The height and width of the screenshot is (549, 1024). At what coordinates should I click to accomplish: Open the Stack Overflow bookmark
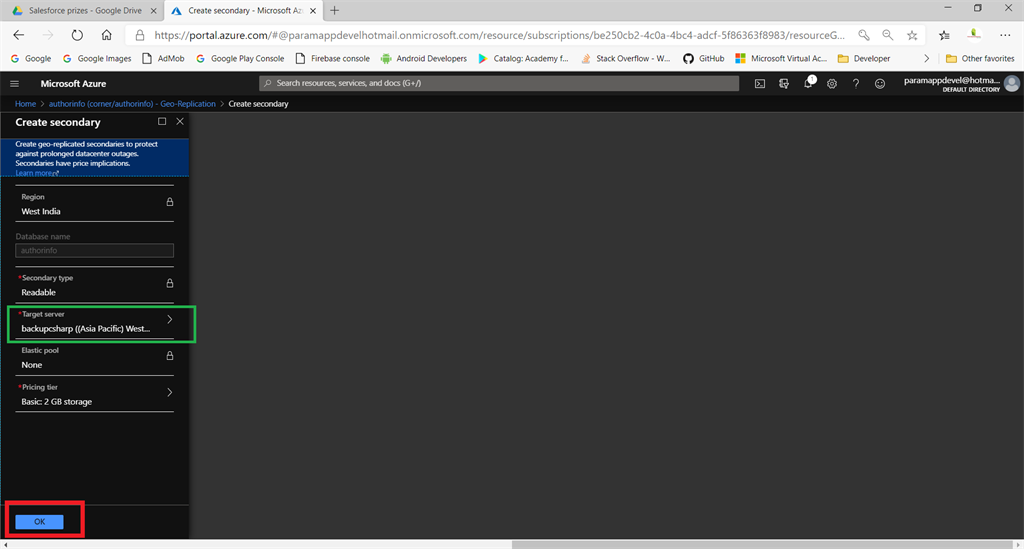coord(626,59)
